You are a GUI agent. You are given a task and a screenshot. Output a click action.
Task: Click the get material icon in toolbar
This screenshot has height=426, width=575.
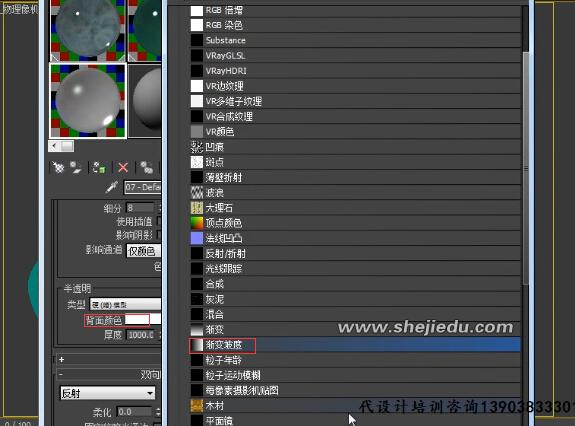(x=58, y=168)
